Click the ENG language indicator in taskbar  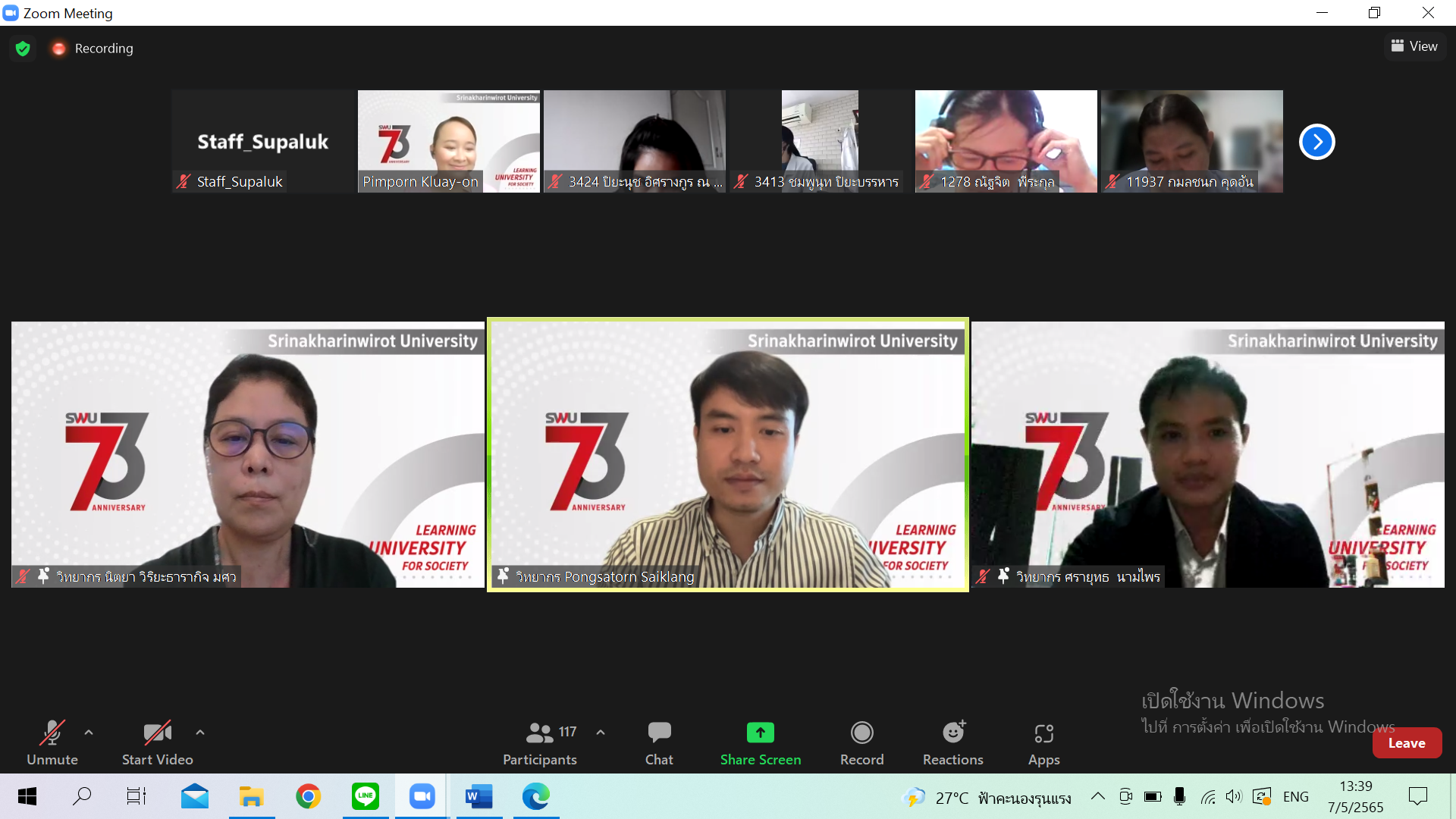click(x=1295, y=796)
